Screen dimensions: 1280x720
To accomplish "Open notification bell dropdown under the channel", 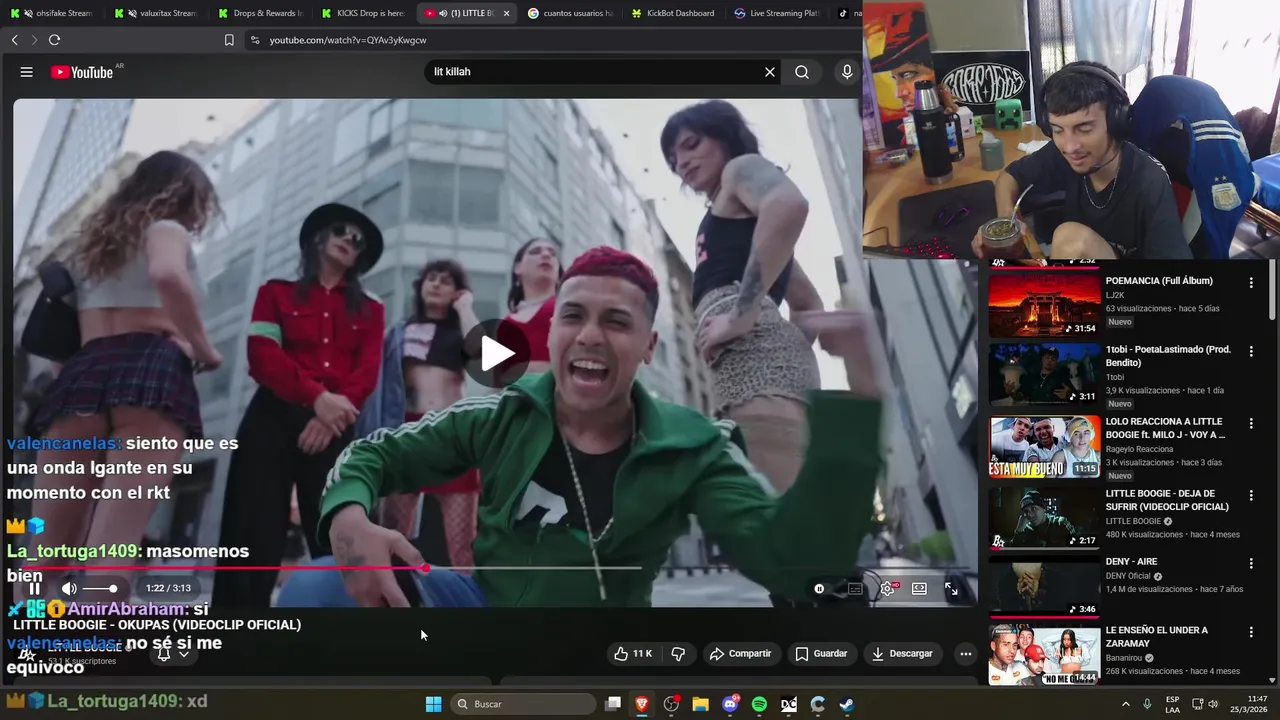I will [x=173, y=653].
